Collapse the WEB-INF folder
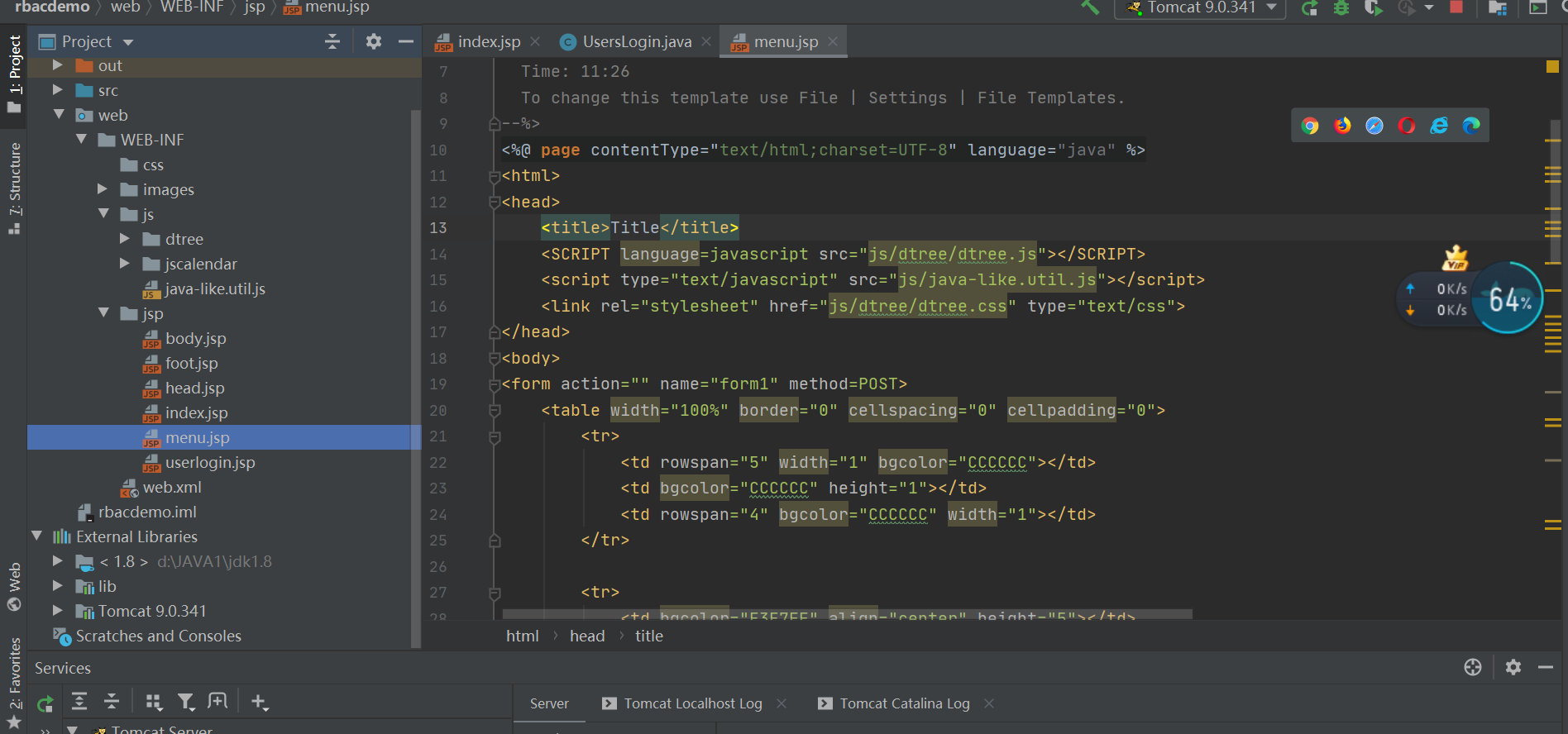1568x734 pixels. [x=81, y=140]
